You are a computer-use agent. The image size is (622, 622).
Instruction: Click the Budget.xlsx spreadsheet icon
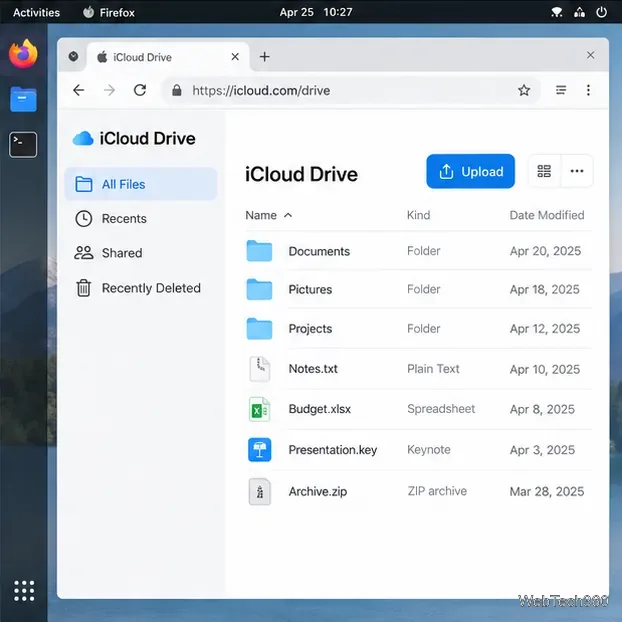click(x=259, y=409)
